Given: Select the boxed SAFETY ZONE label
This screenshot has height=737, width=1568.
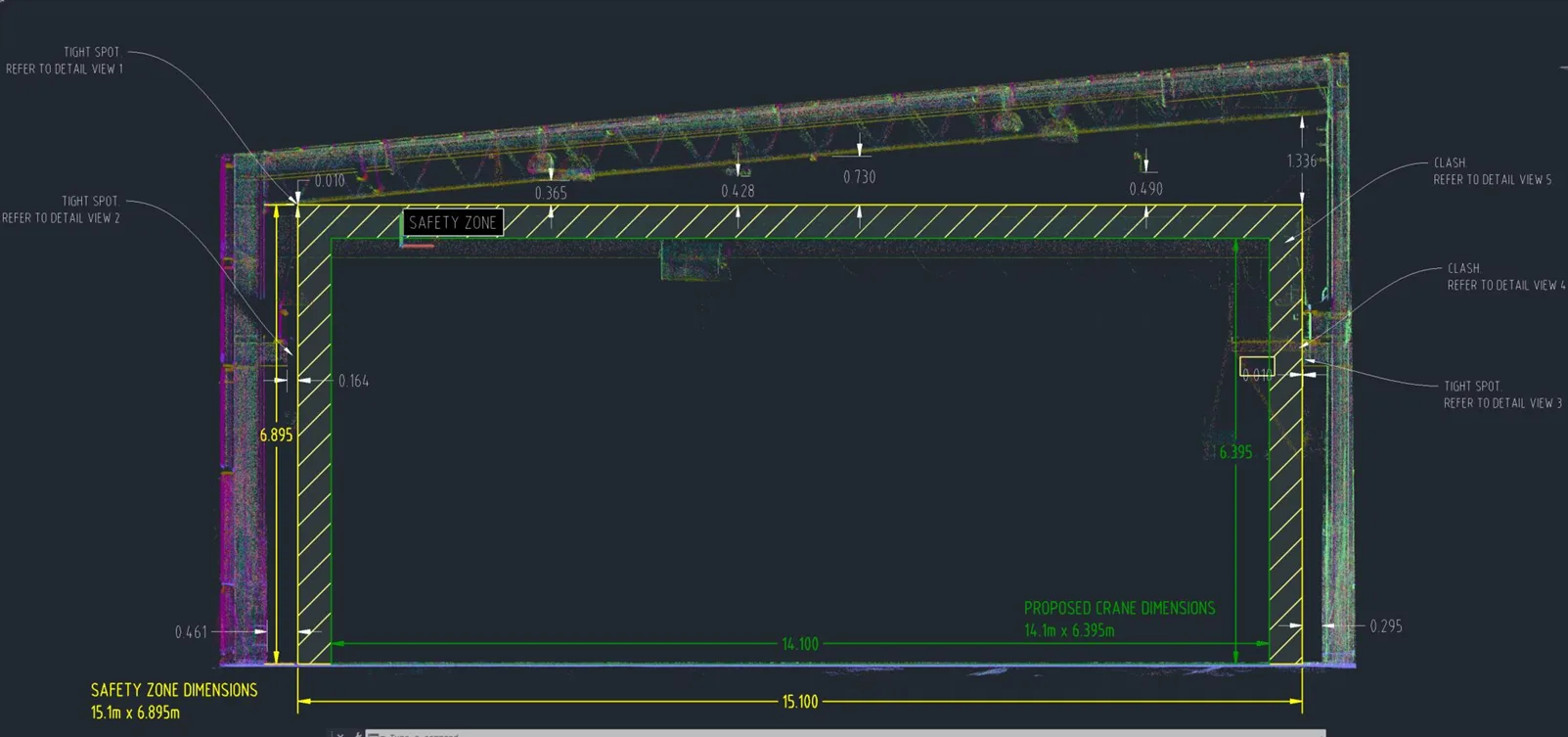Looking at the screenshot, I should click(x=453, y=222).
